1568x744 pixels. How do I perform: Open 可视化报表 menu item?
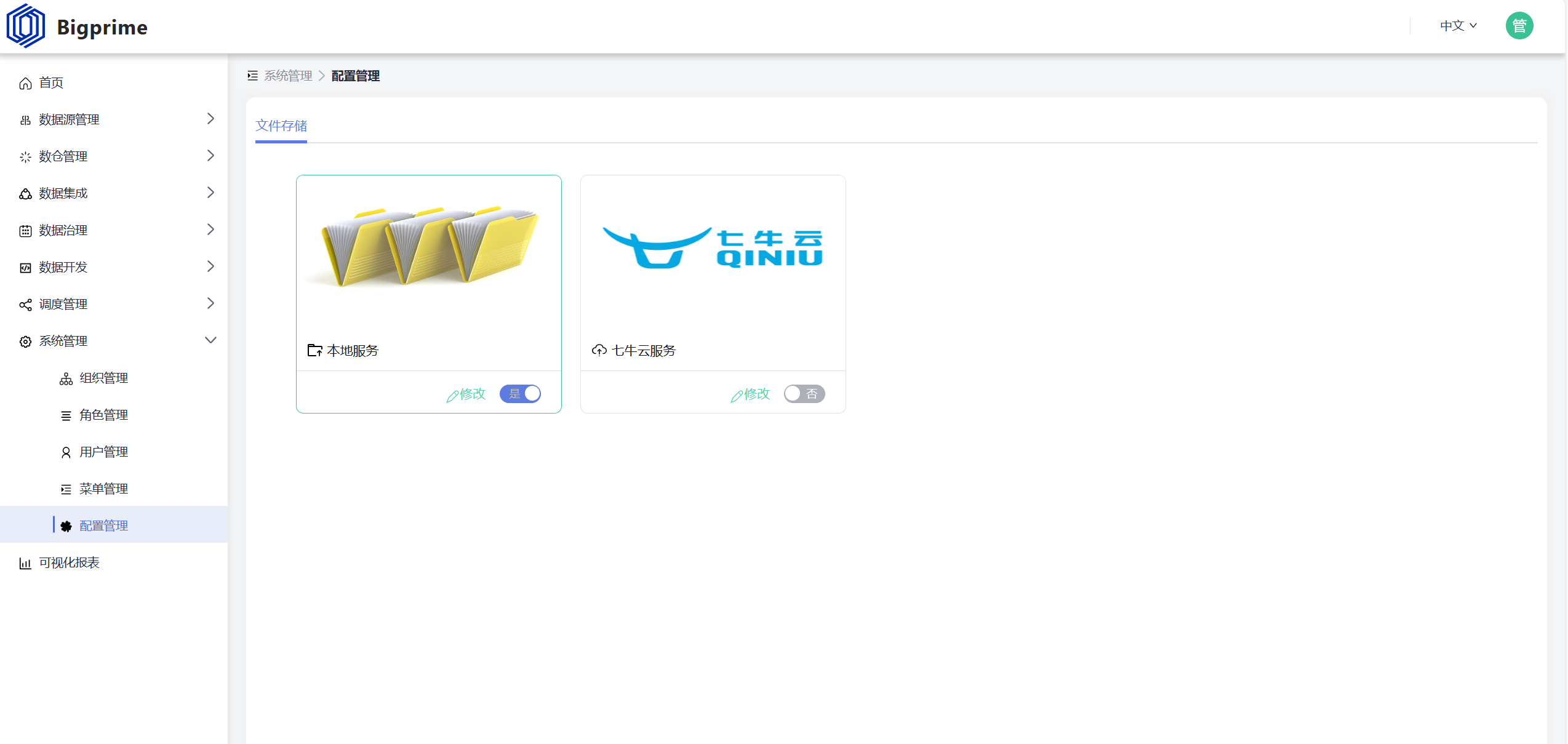[x=114, y=562]
